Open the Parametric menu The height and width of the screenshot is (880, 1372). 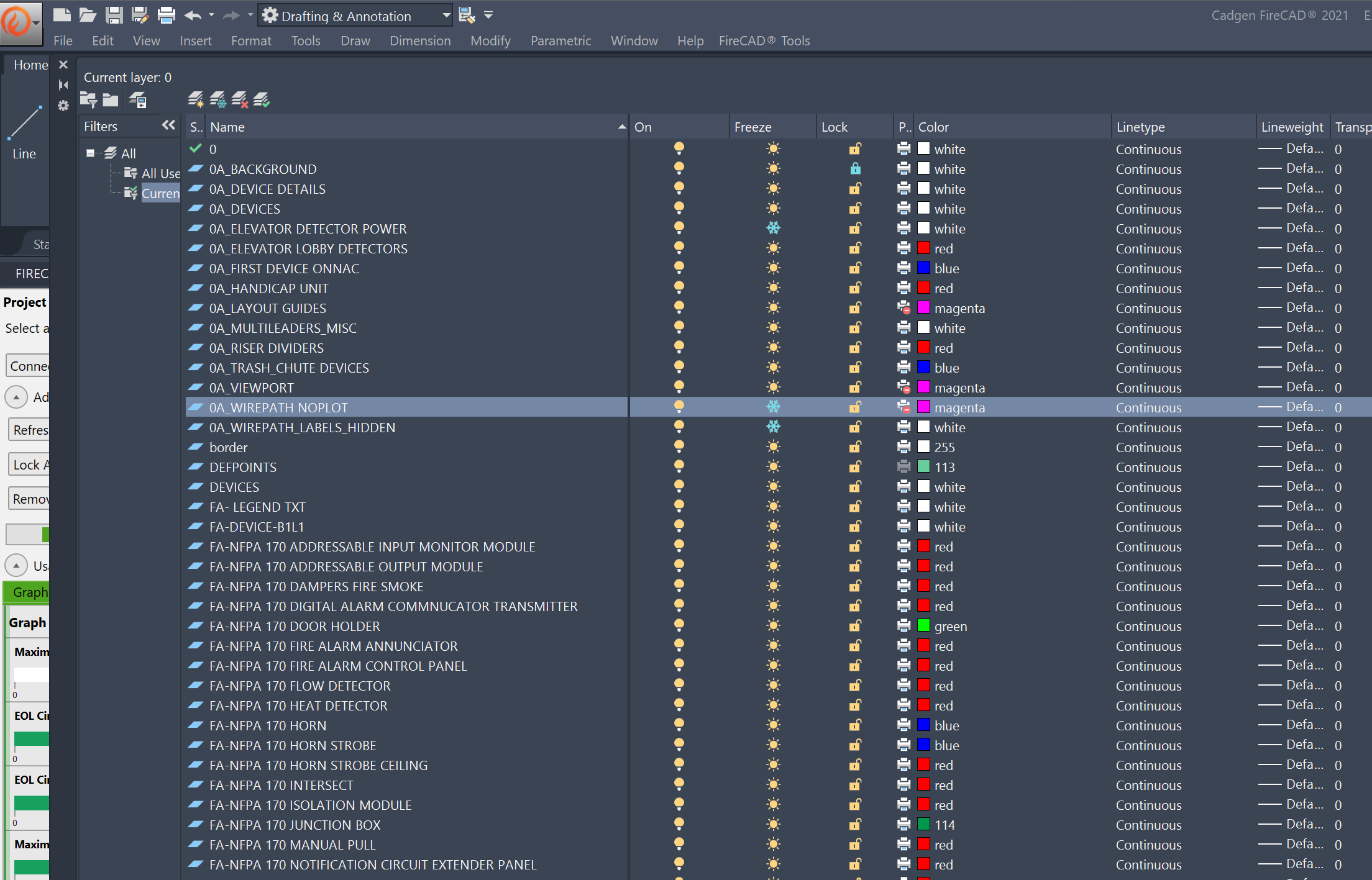pyautogui.click(x=560, y=40)
